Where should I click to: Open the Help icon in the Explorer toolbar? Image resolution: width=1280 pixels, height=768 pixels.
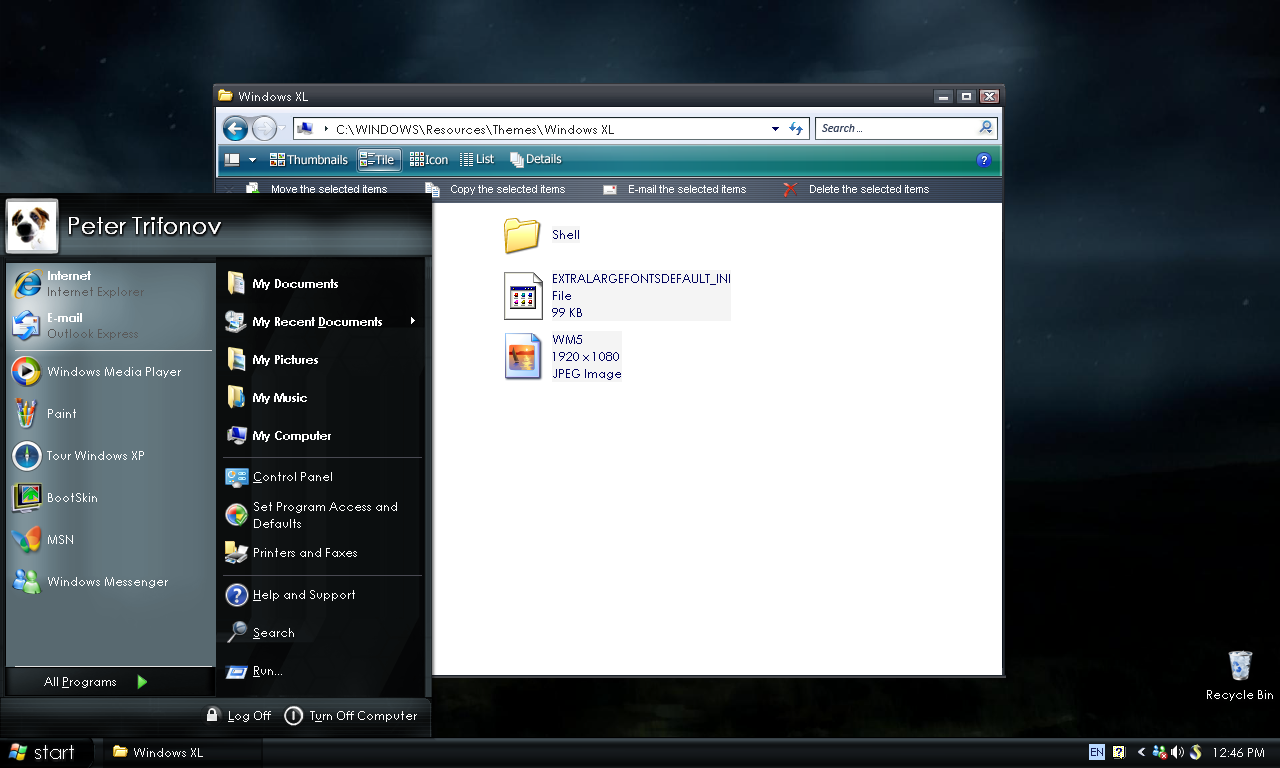(983, 160)
